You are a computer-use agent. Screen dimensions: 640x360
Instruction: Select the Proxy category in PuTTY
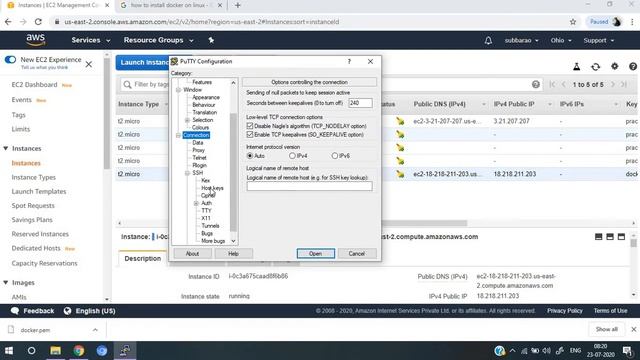[198, 150]
